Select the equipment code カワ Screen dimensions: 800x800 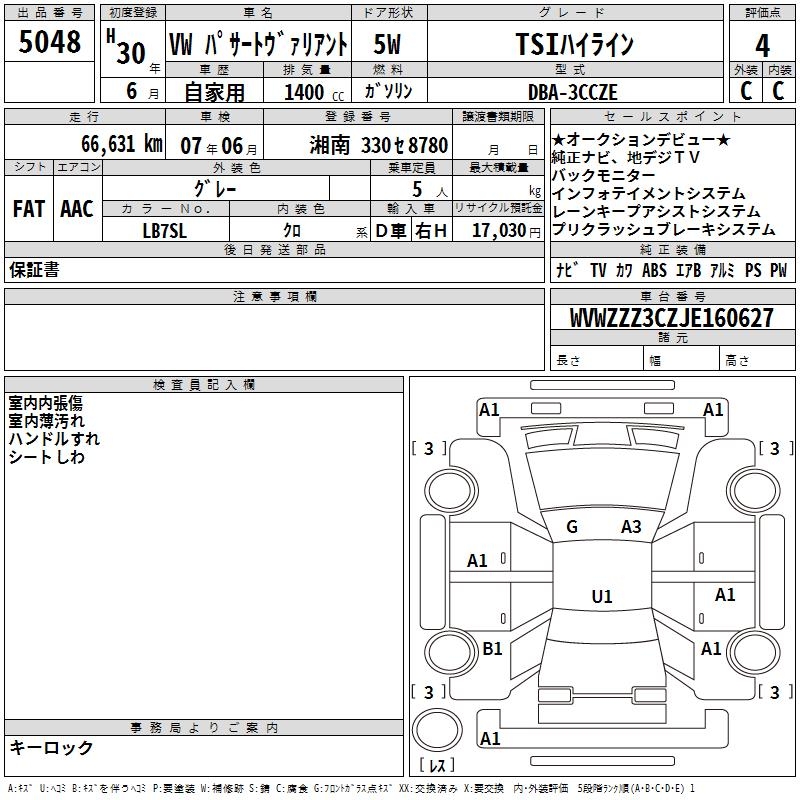pos(624,270)
